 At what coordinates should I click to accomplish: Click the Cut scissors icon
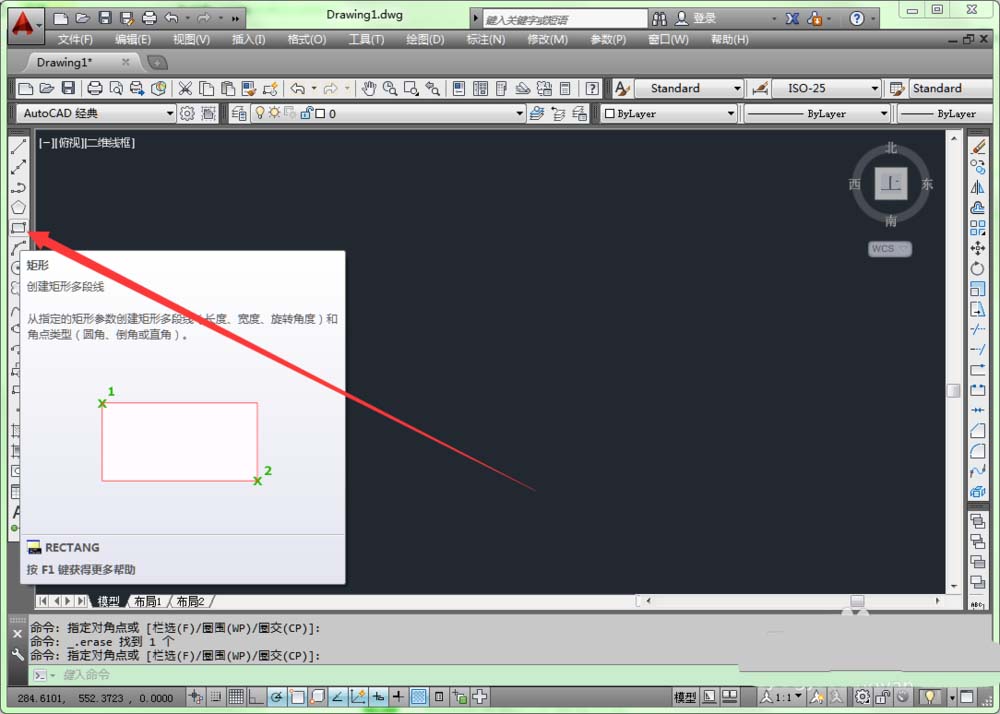(185, 88)
